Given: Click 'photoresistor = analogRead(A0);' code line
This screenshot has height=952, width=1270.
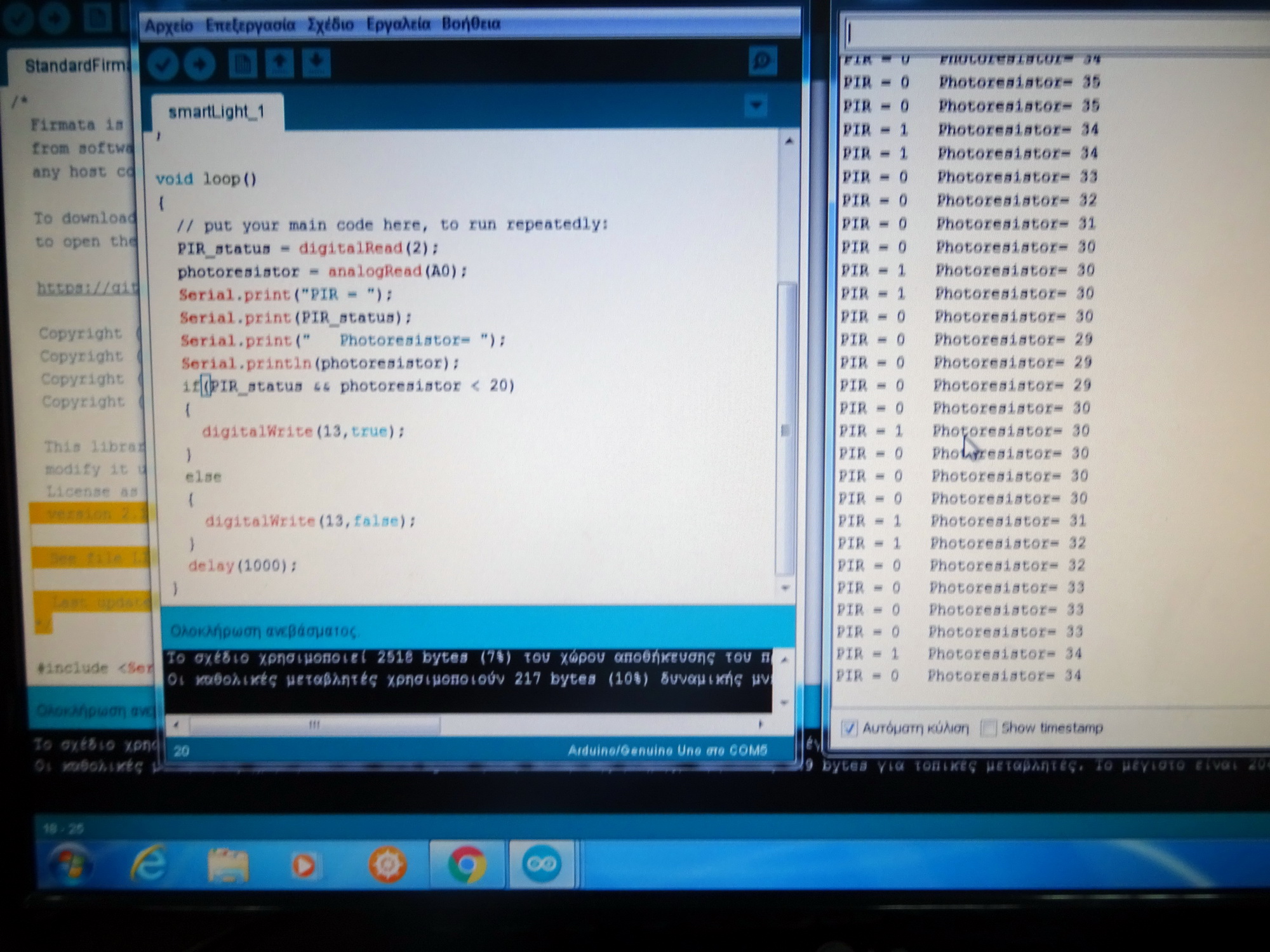Looking at the screenshot, I should click(323, 272).
